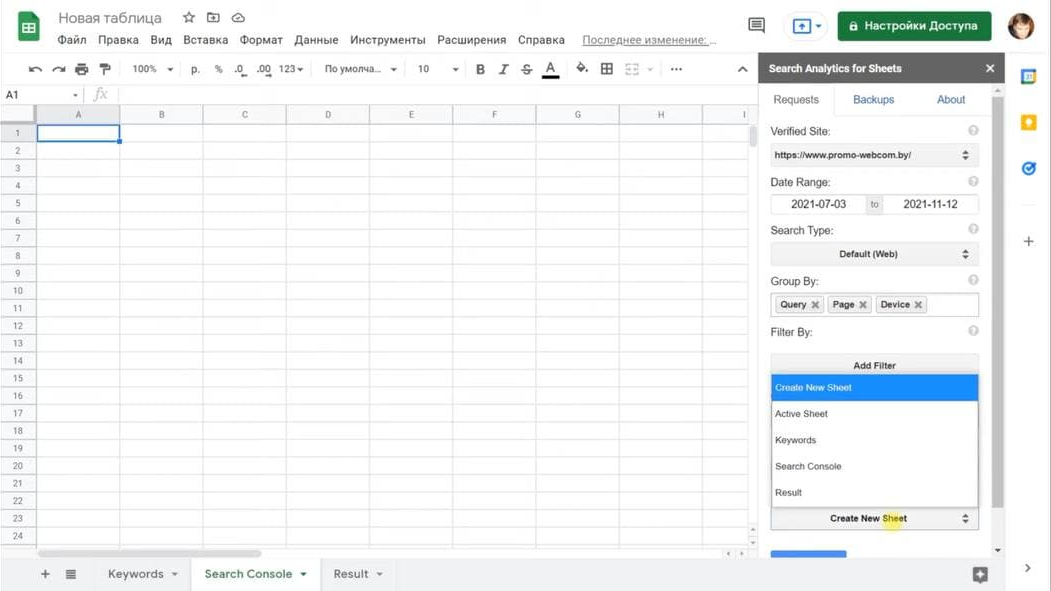Open the Search Type Default (Web) dropdown
Screen dimensions: 1051x591
[x=874, y=254]
